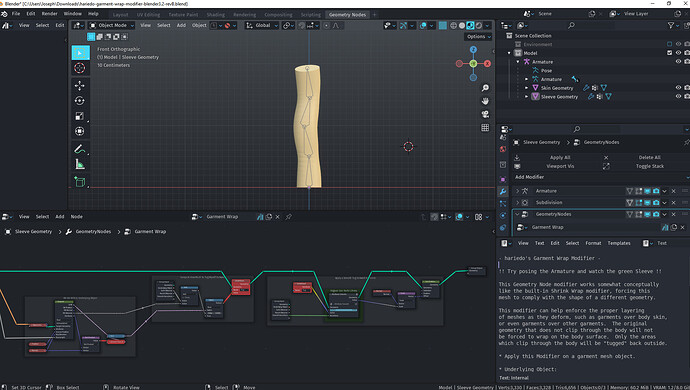Collapse the Model collection in Outliner
Viewport: 690px width, 390px height.
point(509,53)
